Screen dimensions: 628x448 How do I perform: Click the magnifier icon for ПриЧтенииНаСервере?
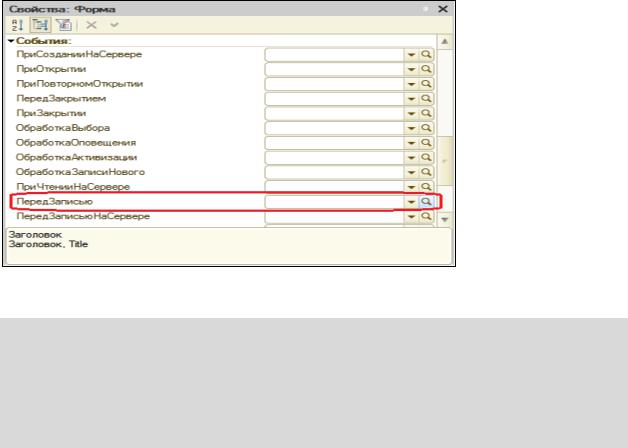click(426, 187)
